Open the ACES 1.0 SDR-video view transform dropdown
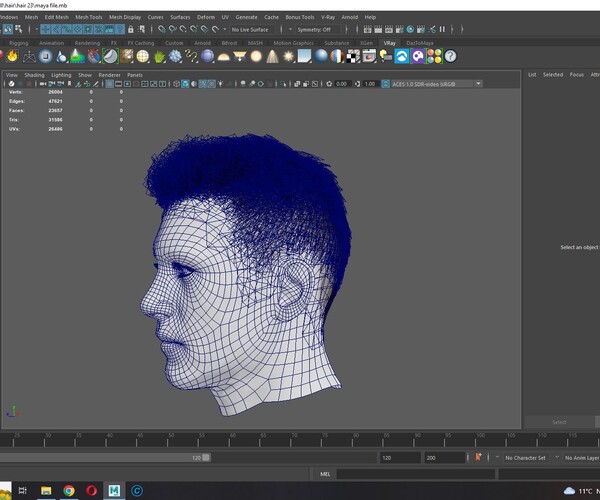 [436, 84]
